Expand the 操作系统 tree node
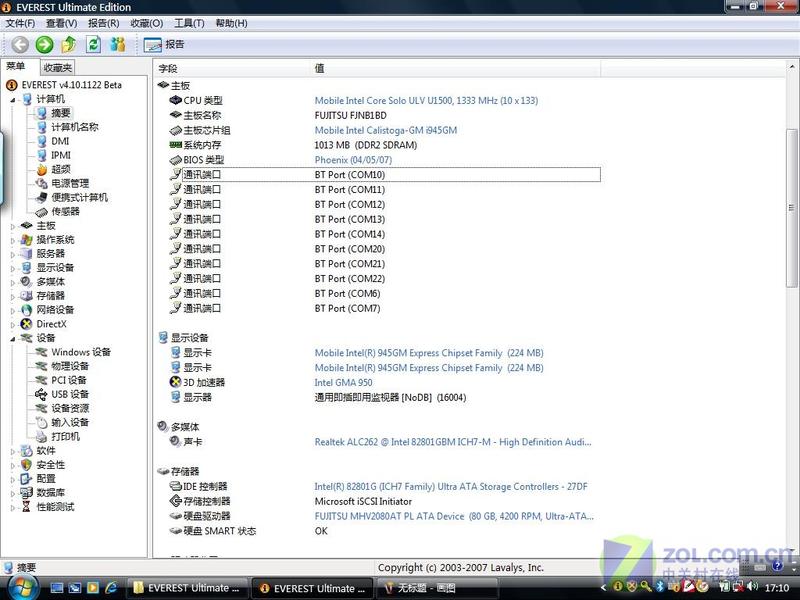Image resolution: width=800 pixels, height=600 pixels. [x=13, y=240]
